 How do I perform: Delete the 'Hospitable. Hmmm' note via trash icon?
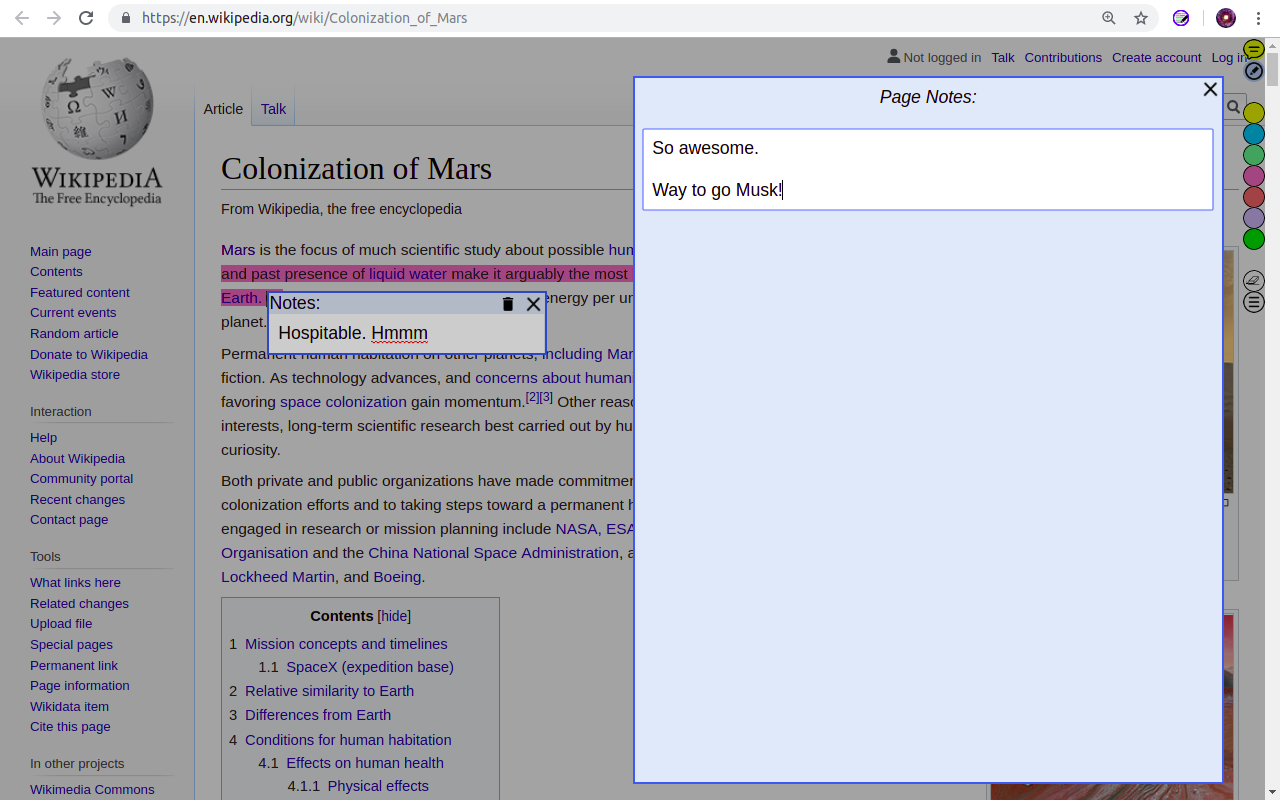(x=507, y=303)
